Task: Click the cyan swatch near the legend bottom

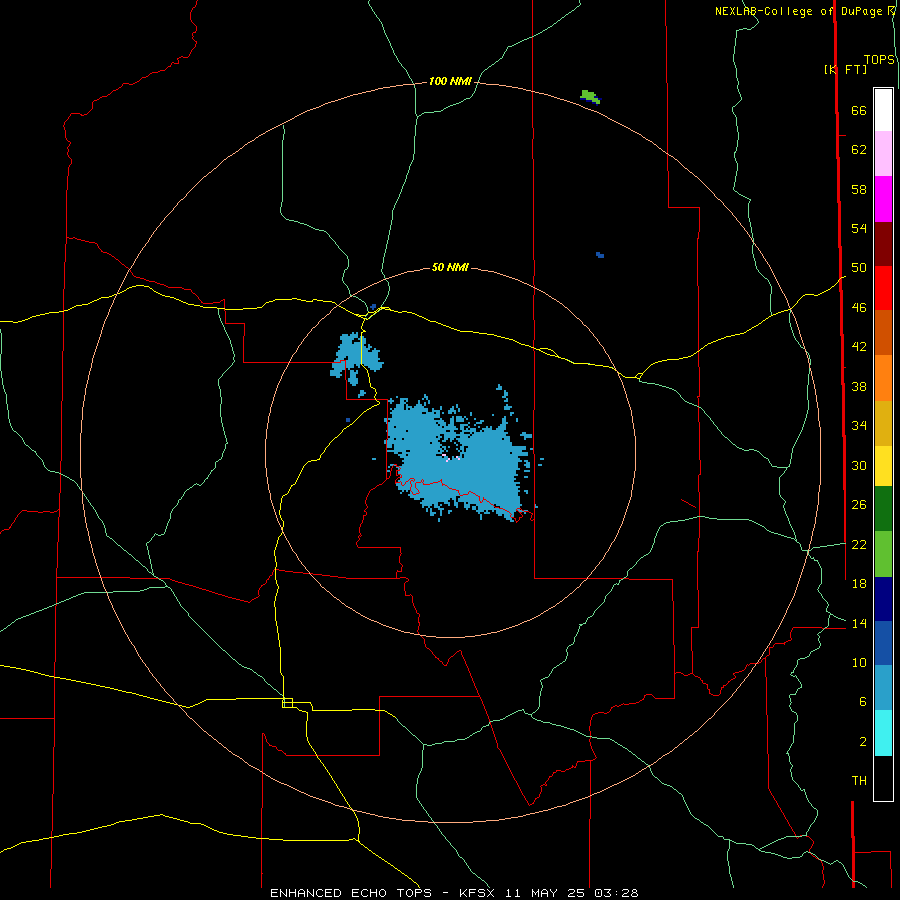Action: 883,733
